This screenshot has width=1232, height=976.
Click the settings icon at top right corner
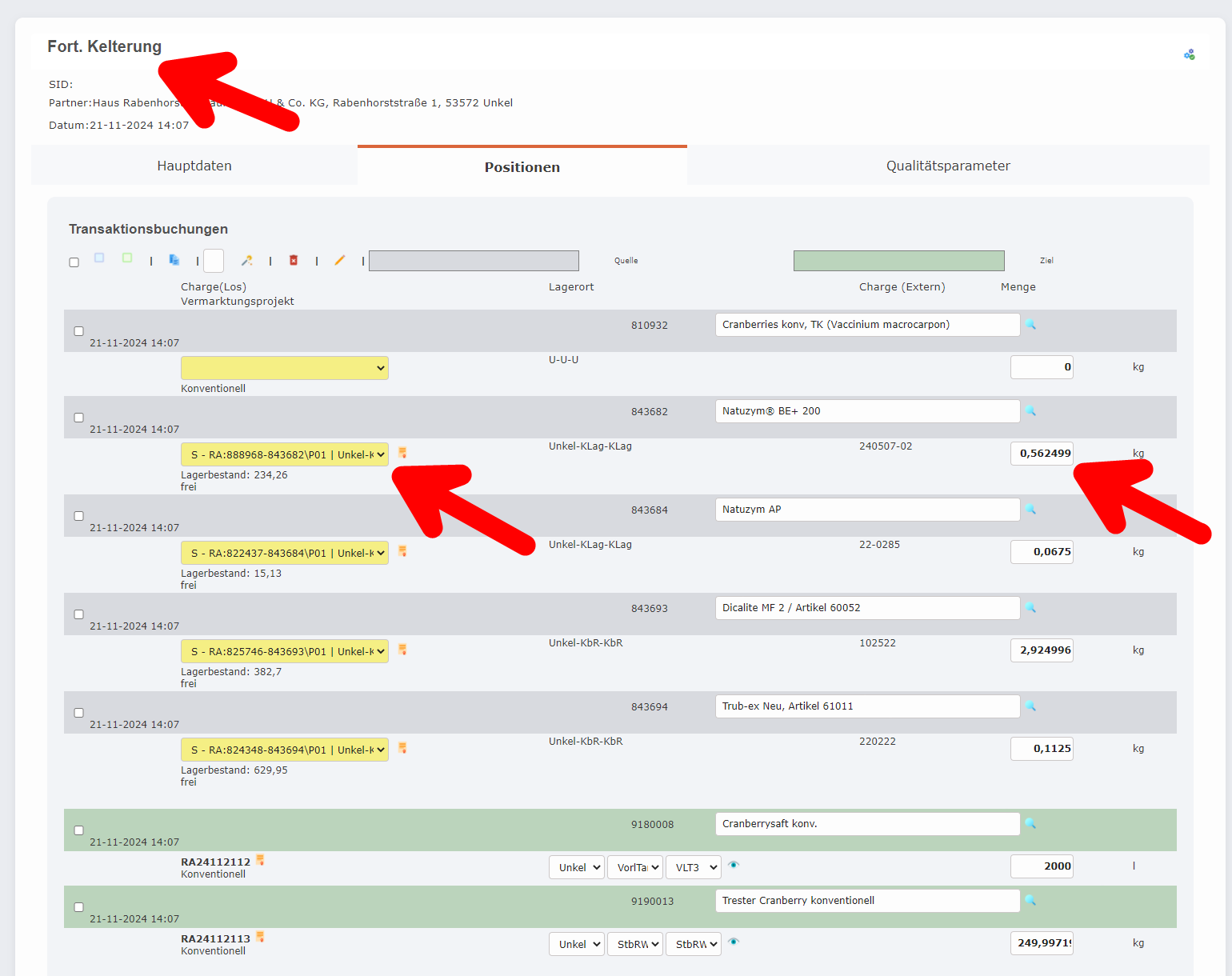[x=1189, y=54]
